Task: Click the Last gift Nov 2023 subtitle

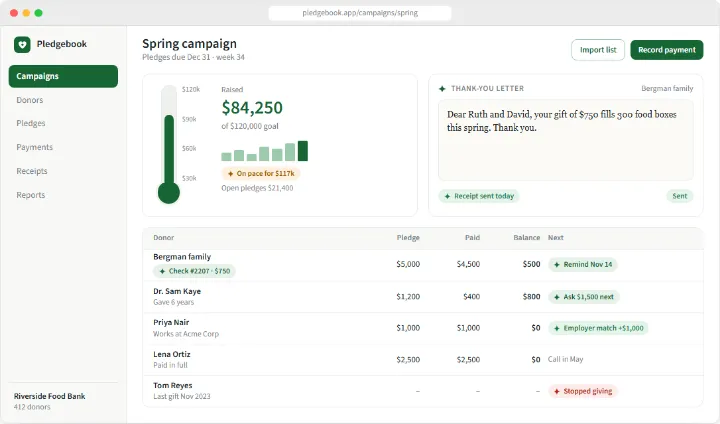Action: (182, 396)
